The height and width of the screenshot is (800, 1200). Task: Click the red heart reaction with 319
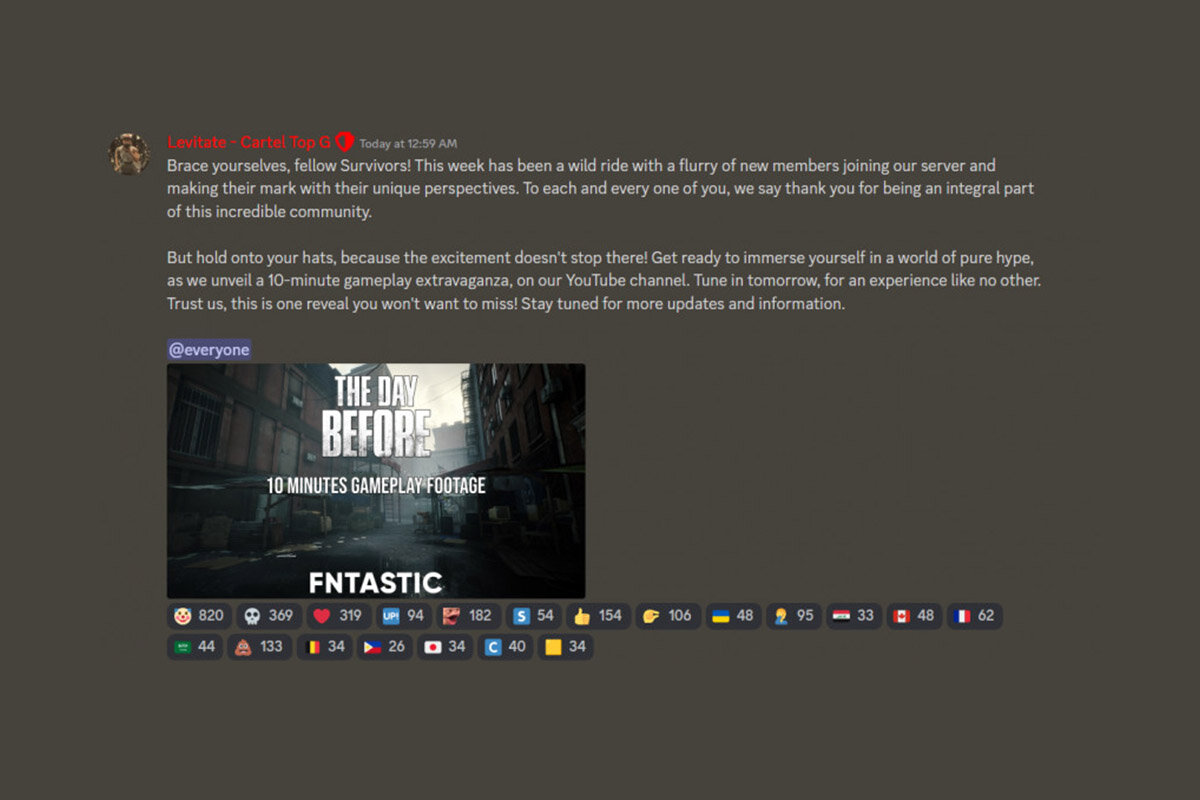click(339, 616)
